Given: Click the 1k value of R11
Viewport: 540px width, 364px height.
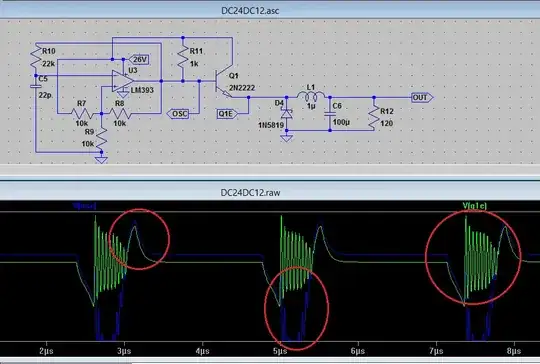Looking at the screenshot, I should (x=194, y=64).
